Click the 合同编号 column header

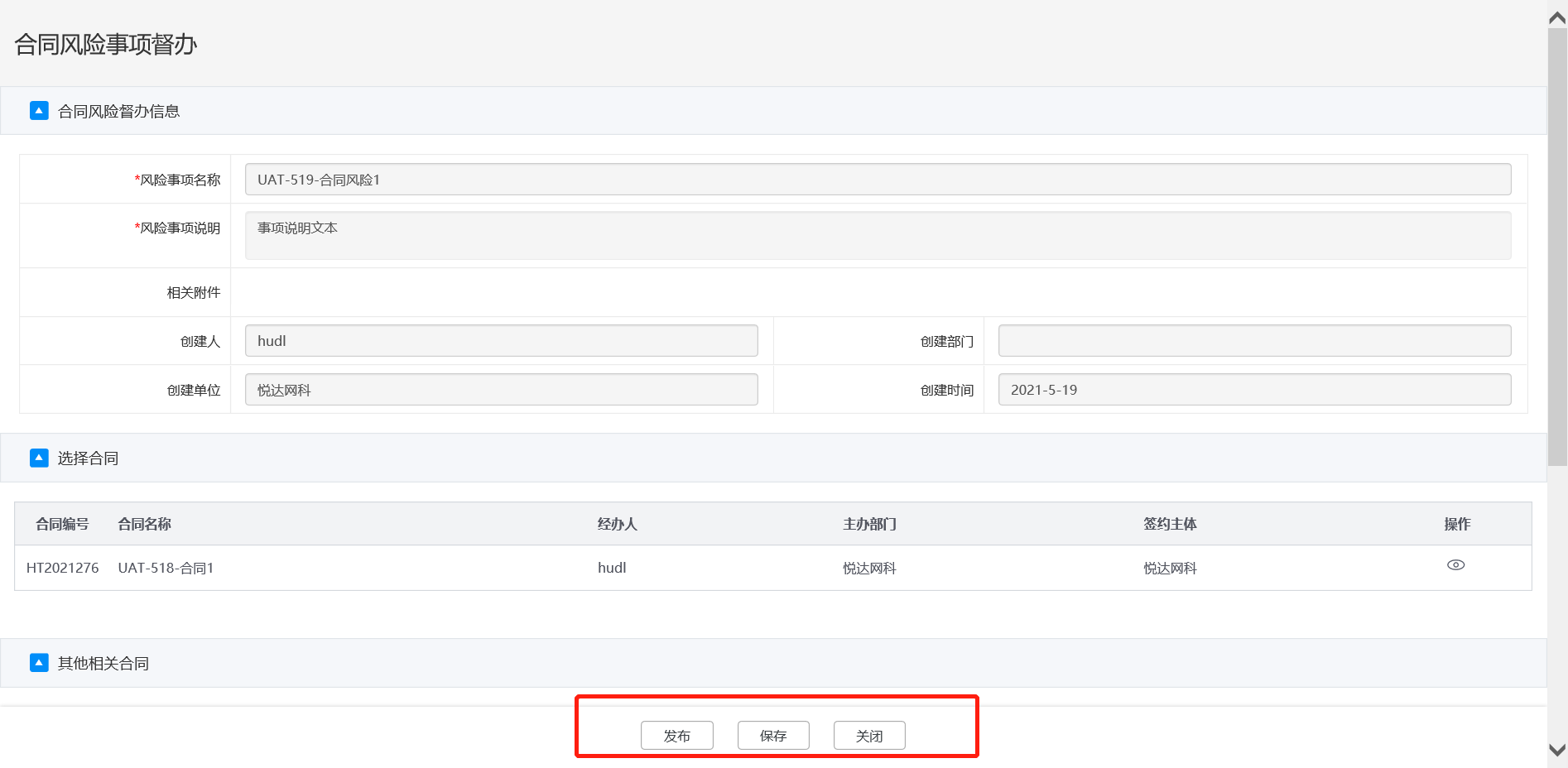tap(62, 524)
